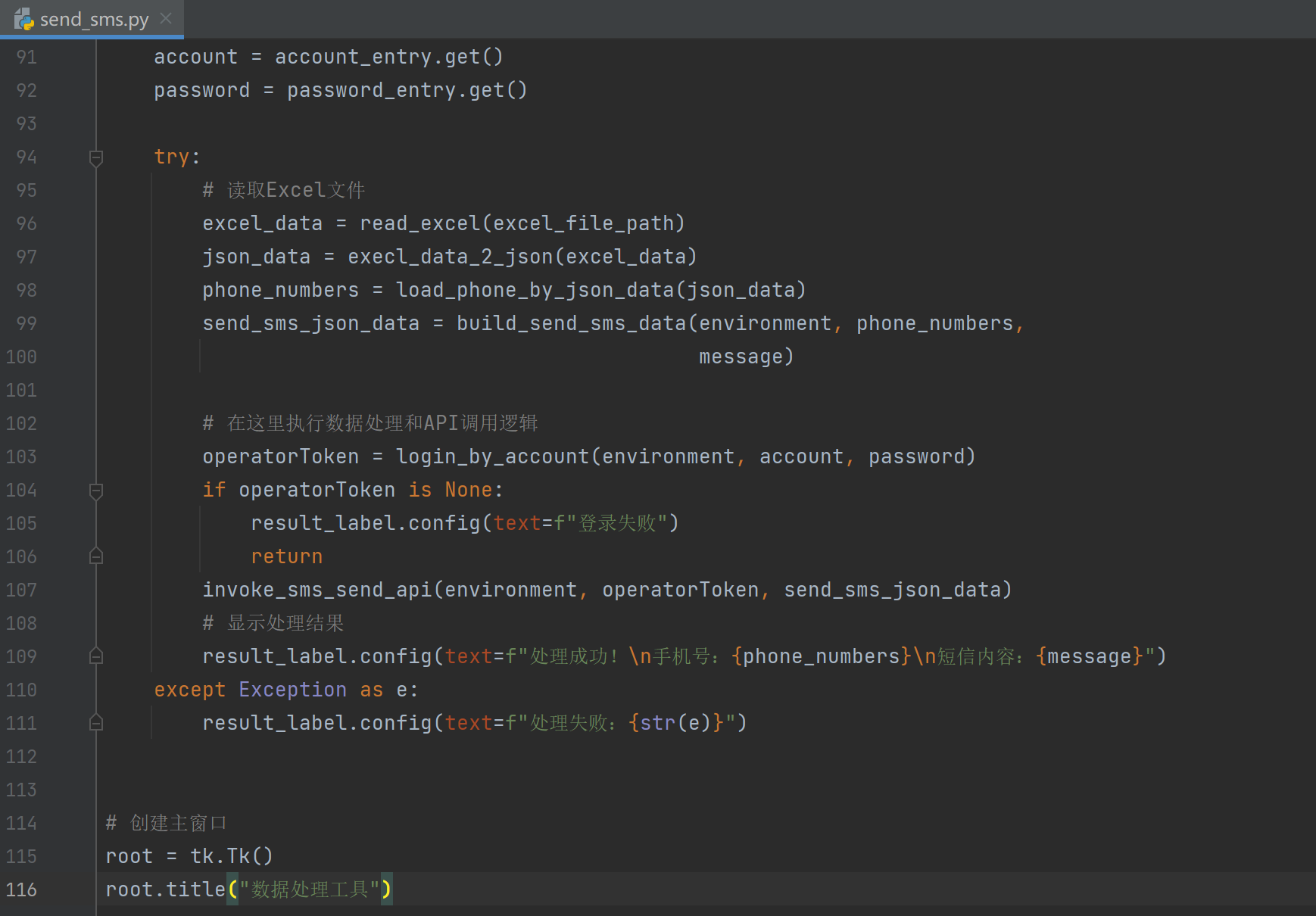1316x916 pixels.
Task: Click fold end marker at line 111
Action: (96, 723)
